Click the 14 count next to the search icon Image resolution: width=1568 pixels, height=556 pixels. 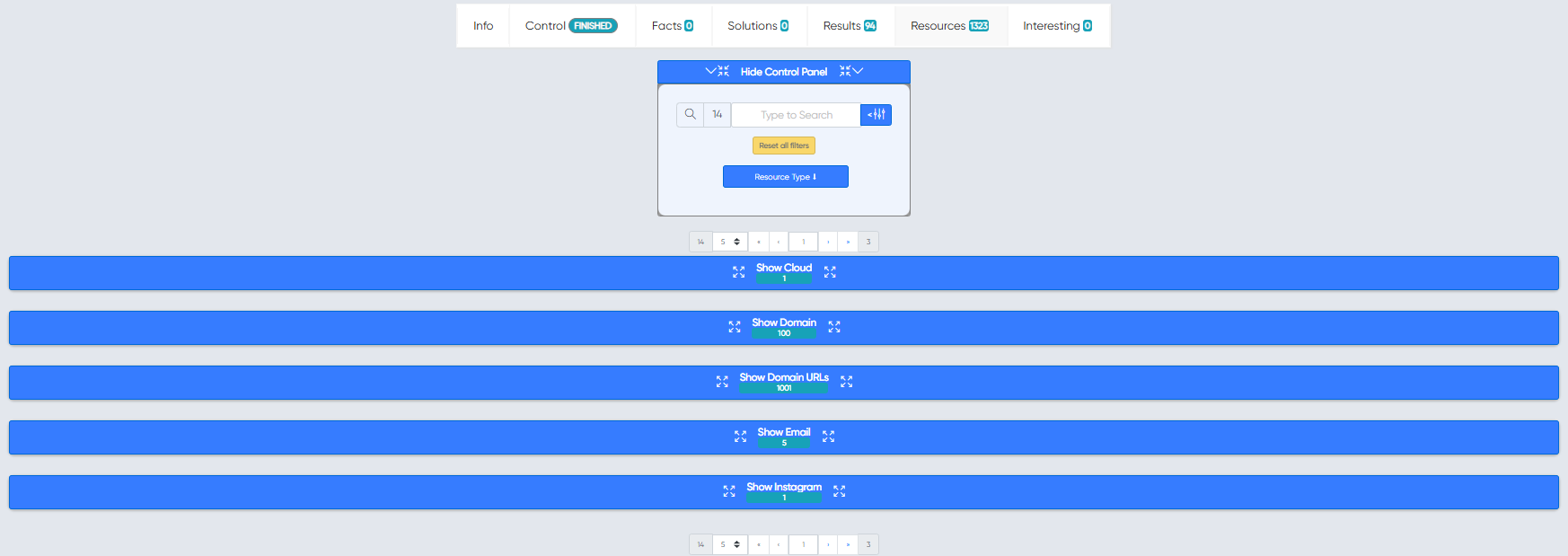718,115
